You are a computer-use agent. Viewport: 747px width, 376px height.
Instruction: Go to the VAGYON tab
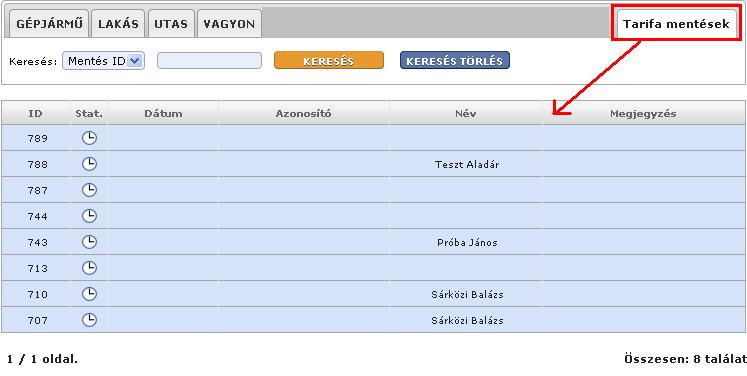pos(229,24)
